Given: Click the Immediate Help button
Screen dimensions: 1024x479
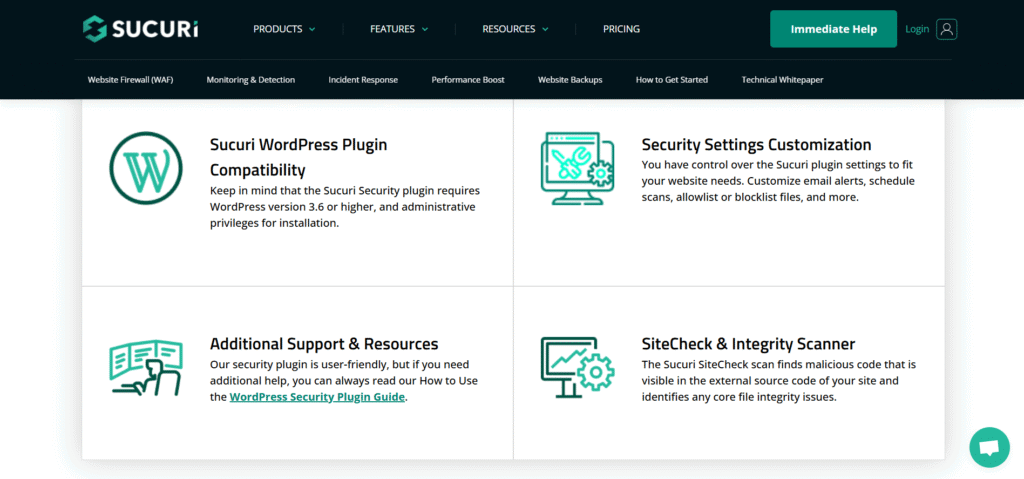Looking at the screenshot, I should coord(833,29).
